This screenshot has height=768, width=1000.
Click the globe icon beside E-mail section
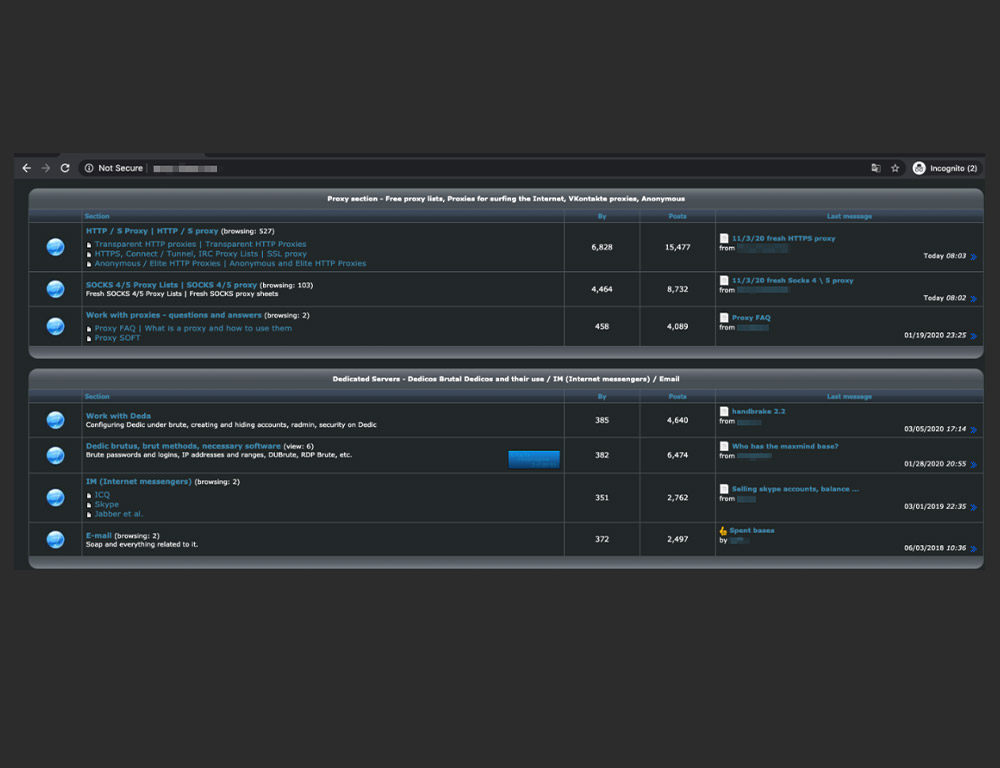coord(56,540)
